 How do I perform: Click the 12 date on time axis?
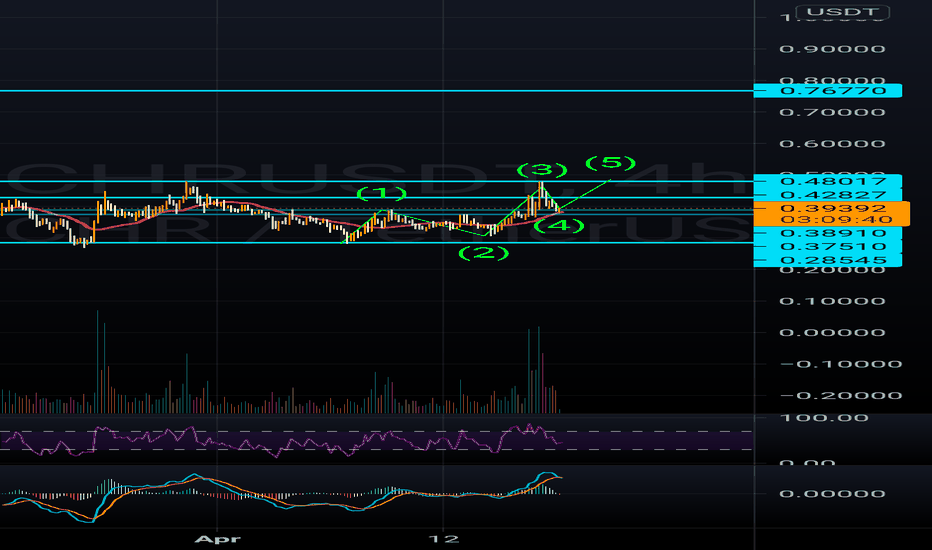[x=444, y=539]
